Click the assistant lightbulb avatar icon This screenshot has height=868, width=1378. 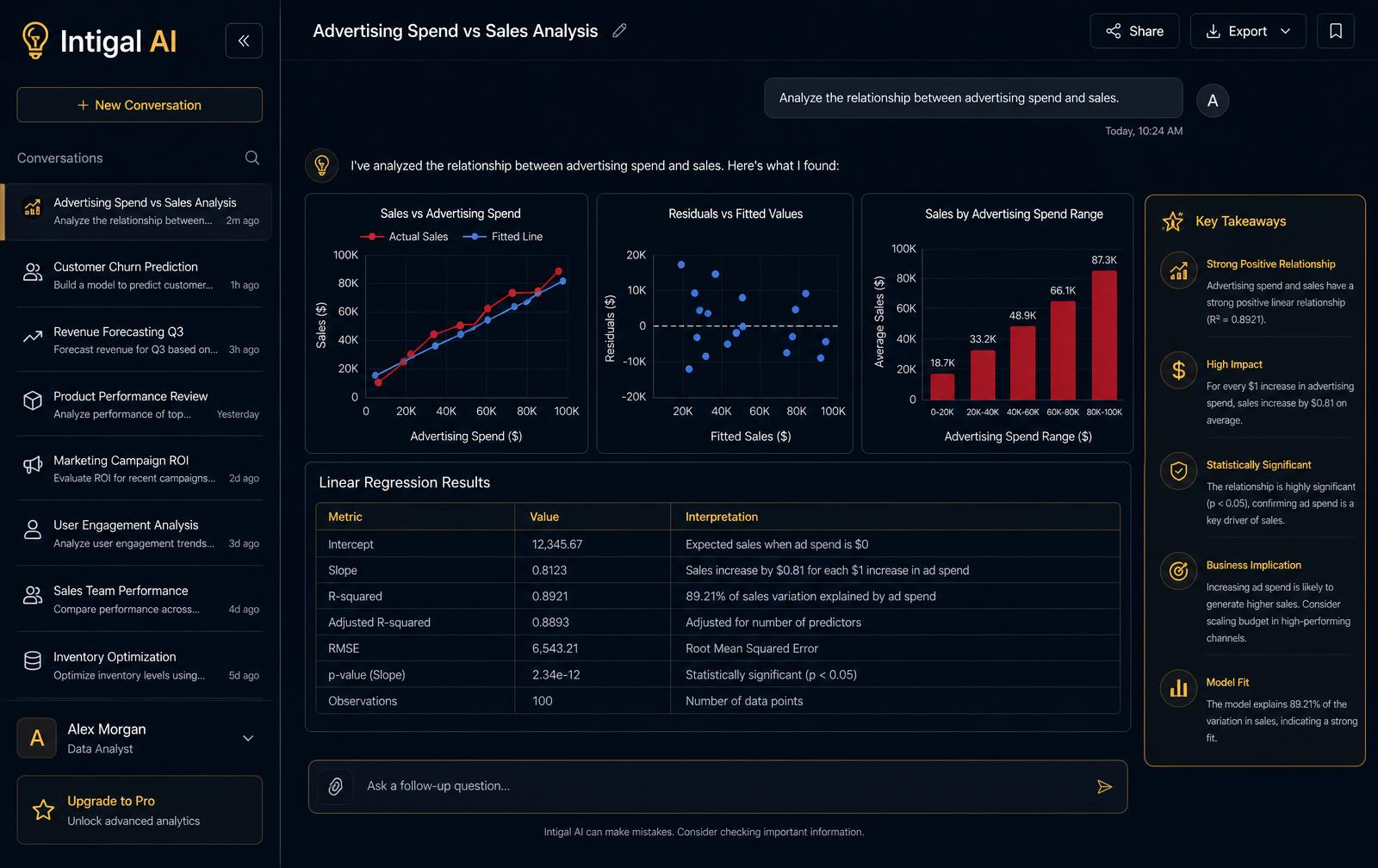click(321, 165)
